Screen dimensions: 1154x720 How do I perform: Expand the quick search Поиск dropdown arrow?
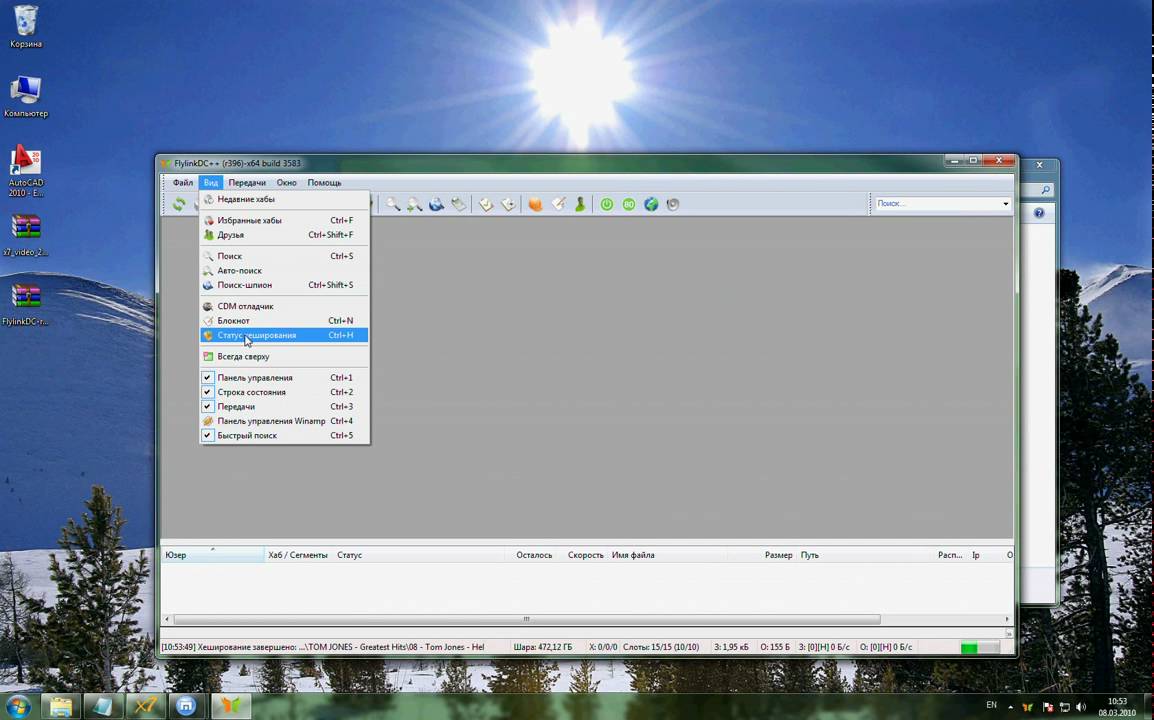(x=1005, y=204)
